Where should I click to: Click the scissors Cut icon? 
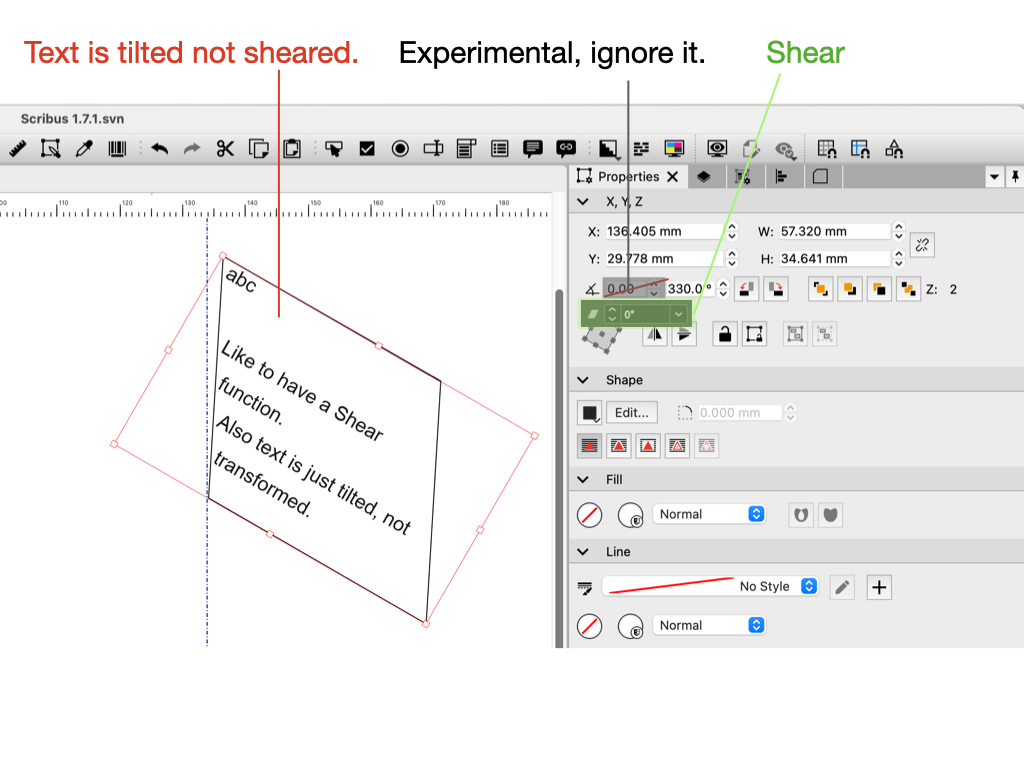[x=225, y=149]
